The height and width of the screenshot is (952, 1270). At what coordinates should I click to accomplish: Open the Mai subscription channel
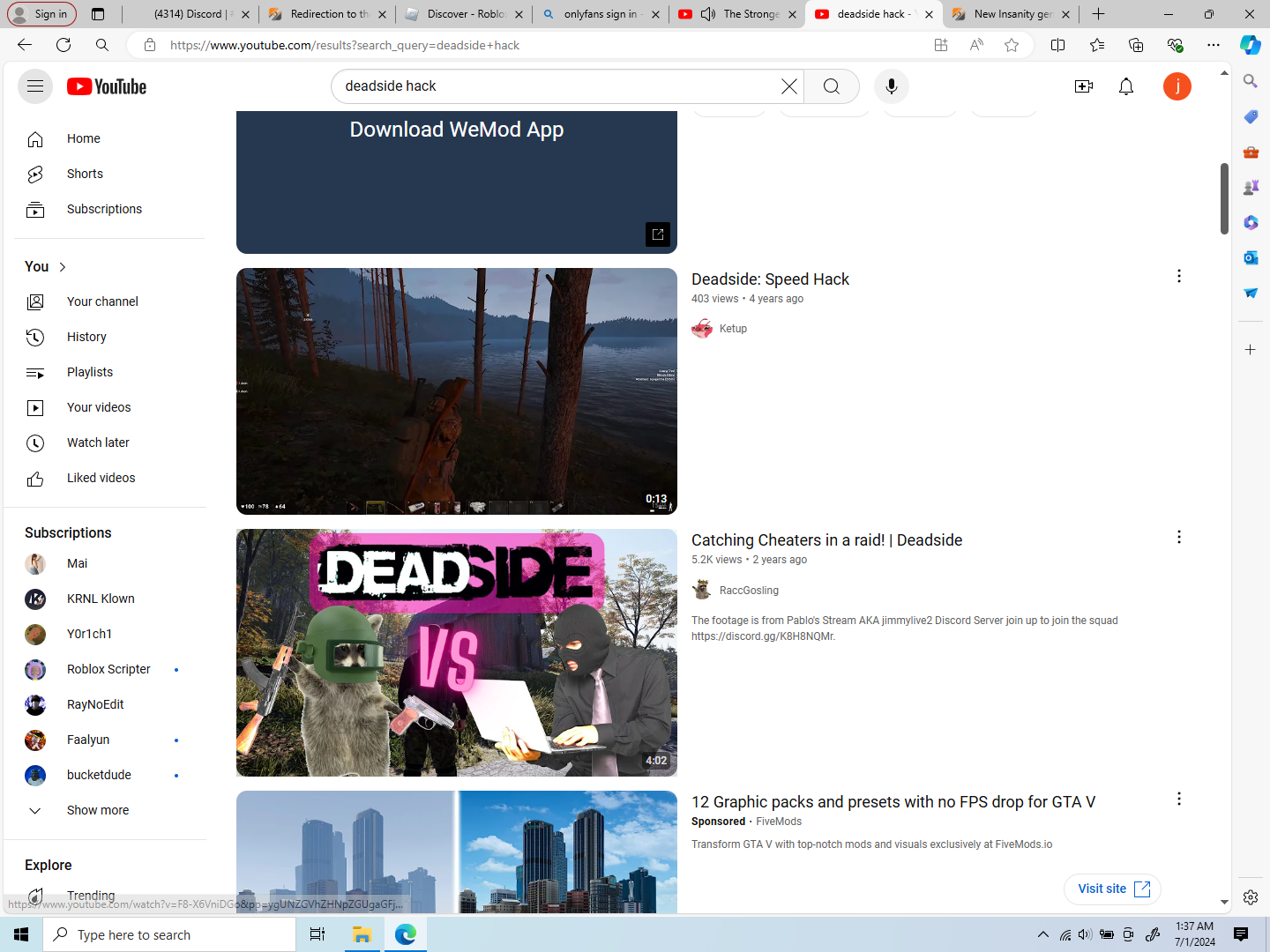point(109,563)
